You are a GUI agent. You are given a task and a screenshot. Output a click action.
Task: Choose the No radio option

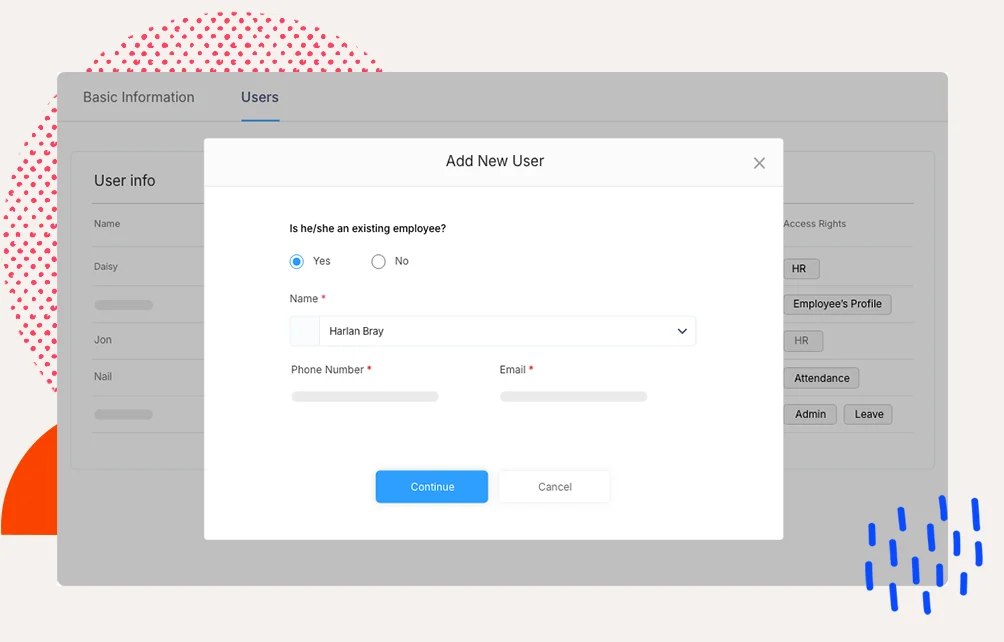coord(378,261)
